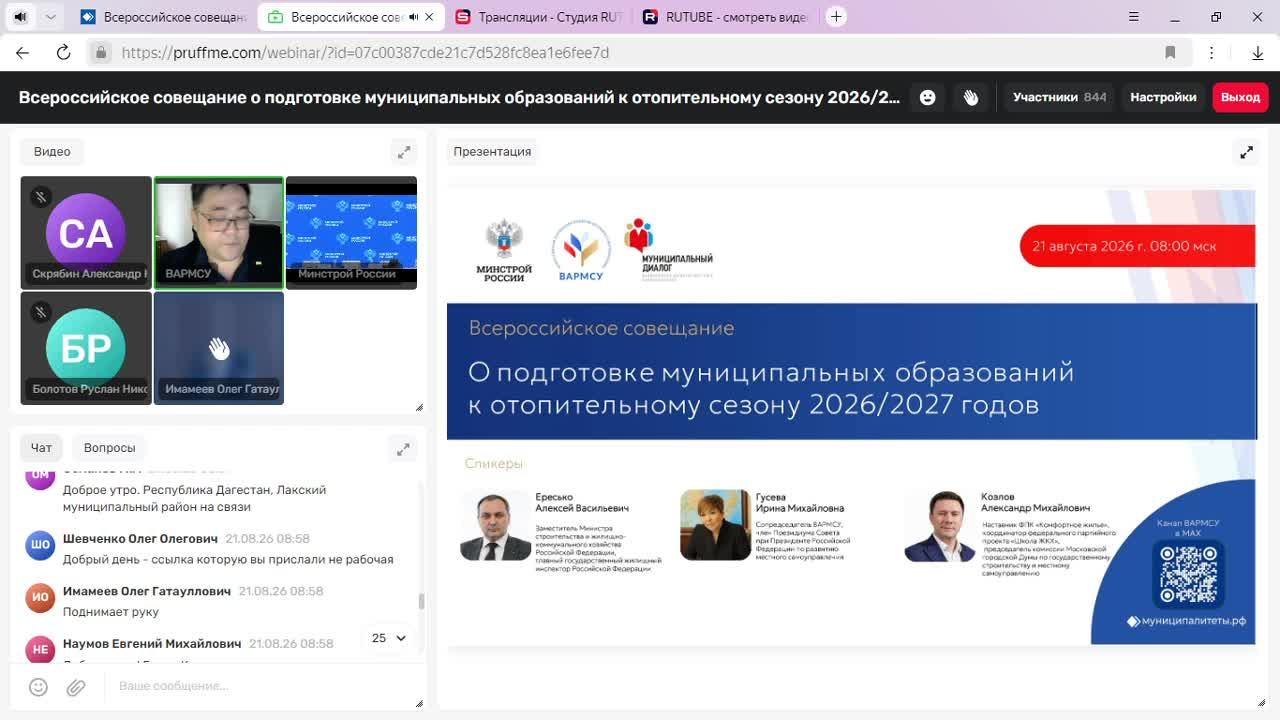The height and width of the screenshot is (720, 1280).
Task: Click the red date badge 21 августа 2026
Action: tap(1137, 246)
